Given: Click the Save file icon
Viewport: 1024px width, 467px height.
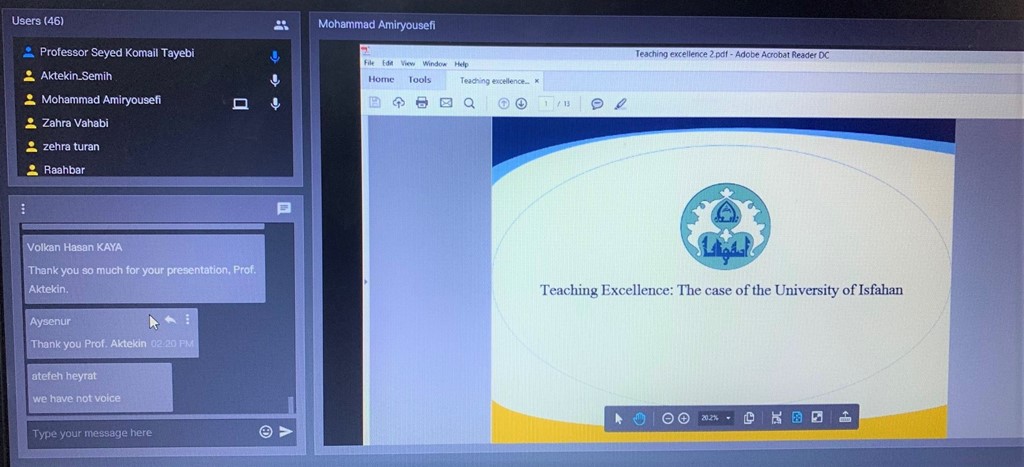Looking at the screenshot, I should [375, 102].
